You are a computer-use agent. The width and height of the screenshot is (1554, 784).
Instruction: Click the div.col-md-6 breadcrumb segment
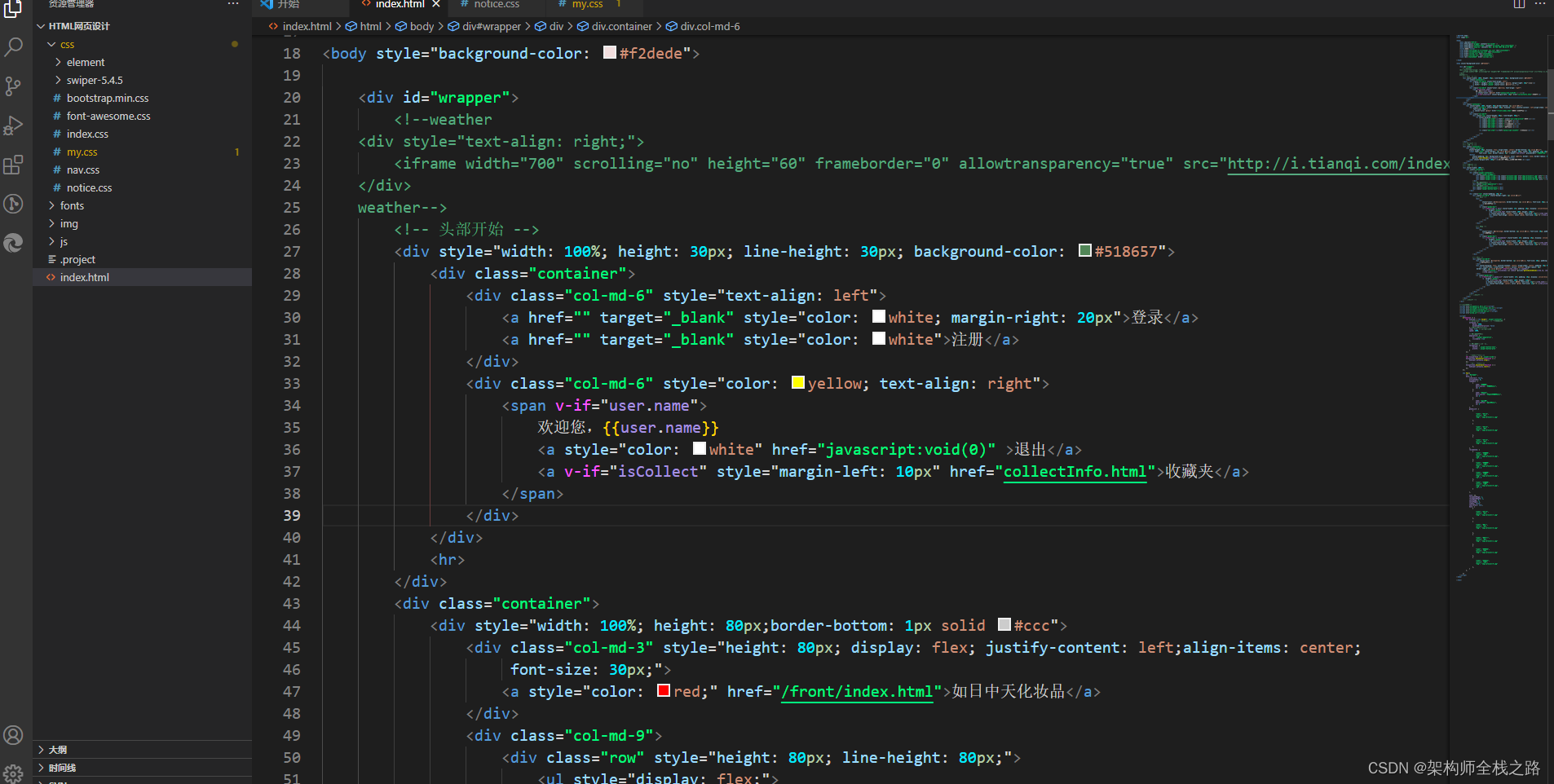click(x=710, y=26)
